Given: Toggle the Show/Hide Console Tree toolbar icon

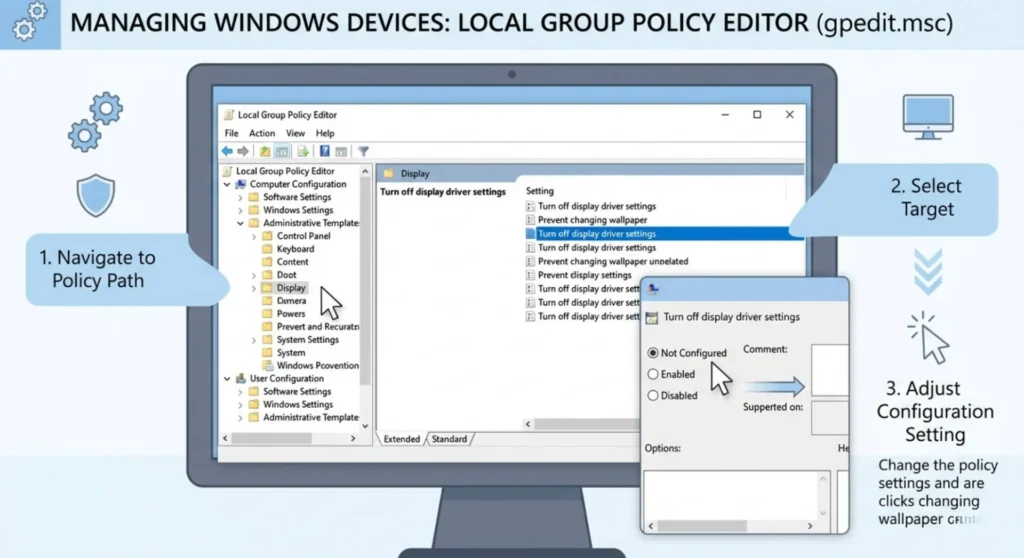Looking at the screenshot, I should [282, 152].
